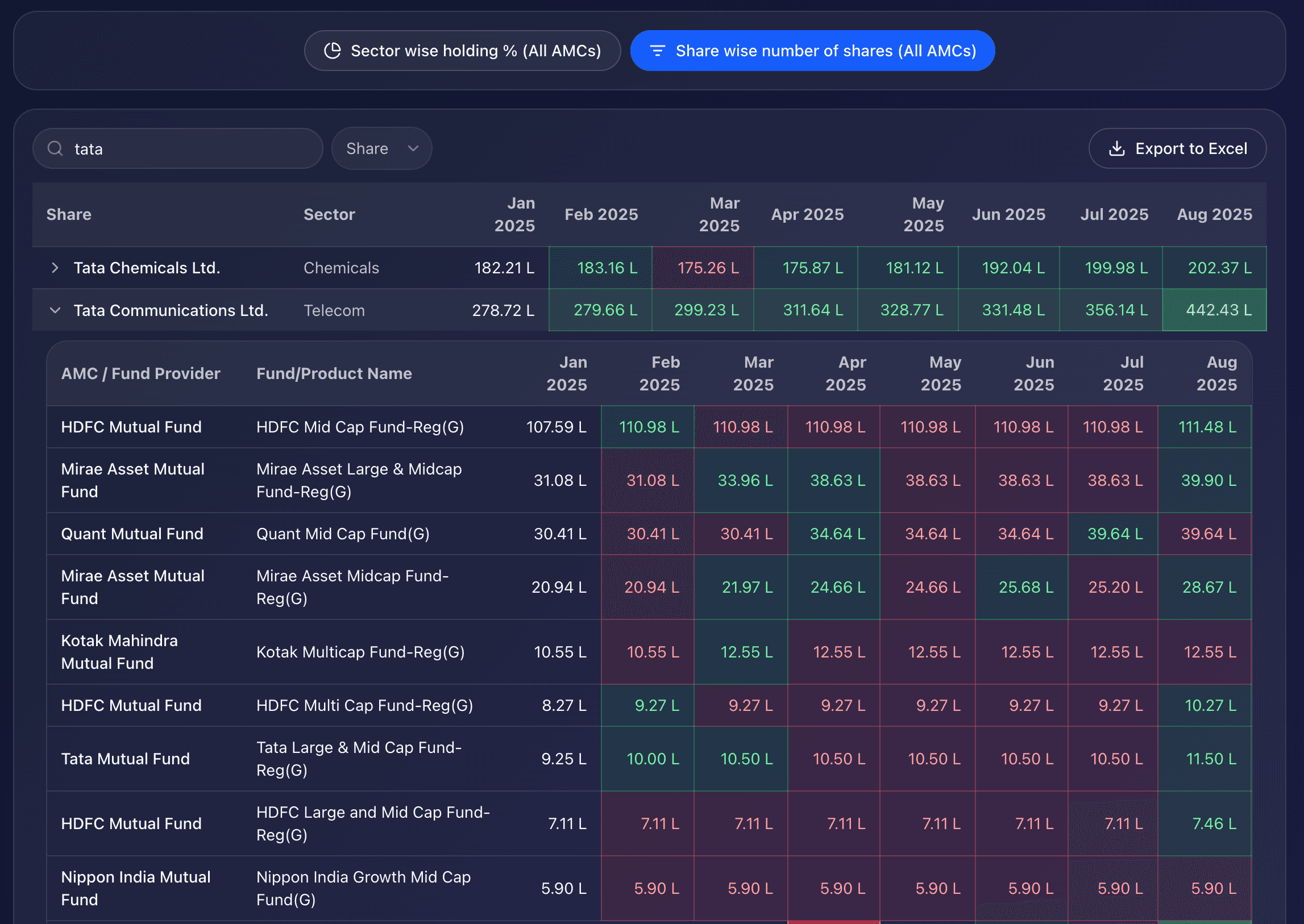
Task: Click the pie chart icon in Sector wise tab
Action: 333,51
